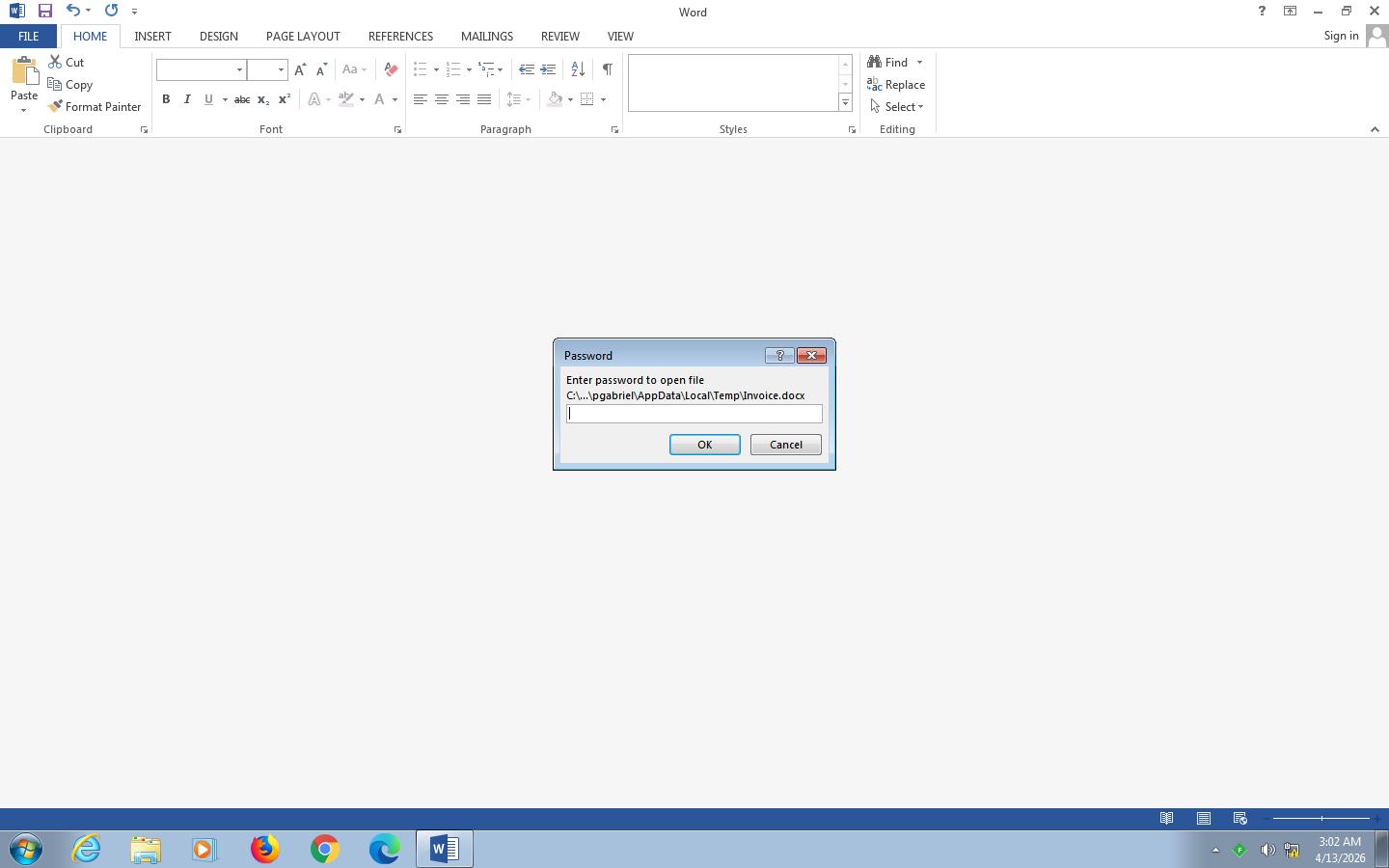
Task: Open the INSERT ribbon tab
Action: coord(152,36)
